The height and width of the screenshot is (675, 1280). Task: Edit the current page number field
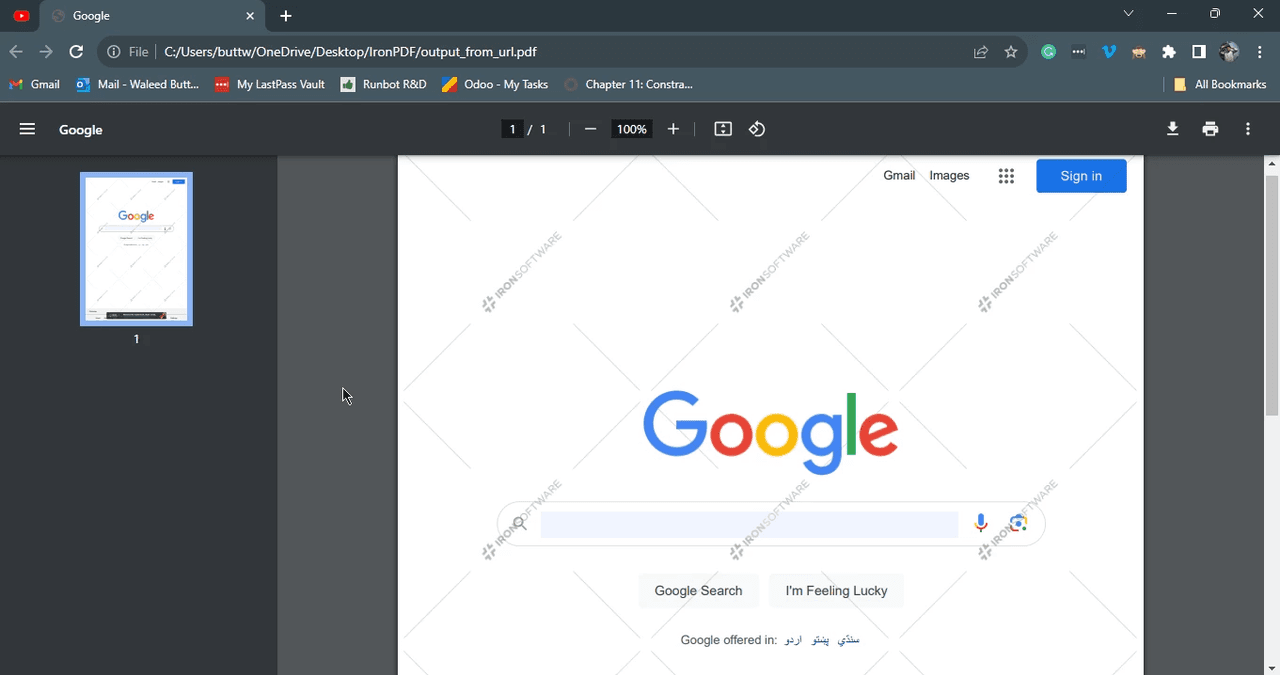click(512, 129)
